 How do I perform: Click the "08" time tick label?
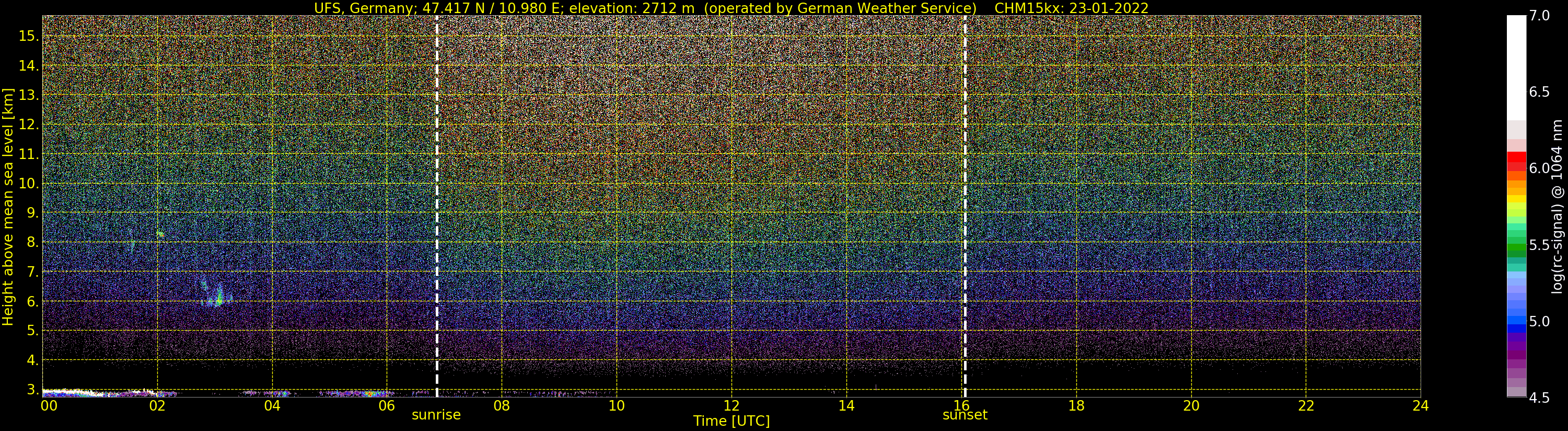coord(502,406)
